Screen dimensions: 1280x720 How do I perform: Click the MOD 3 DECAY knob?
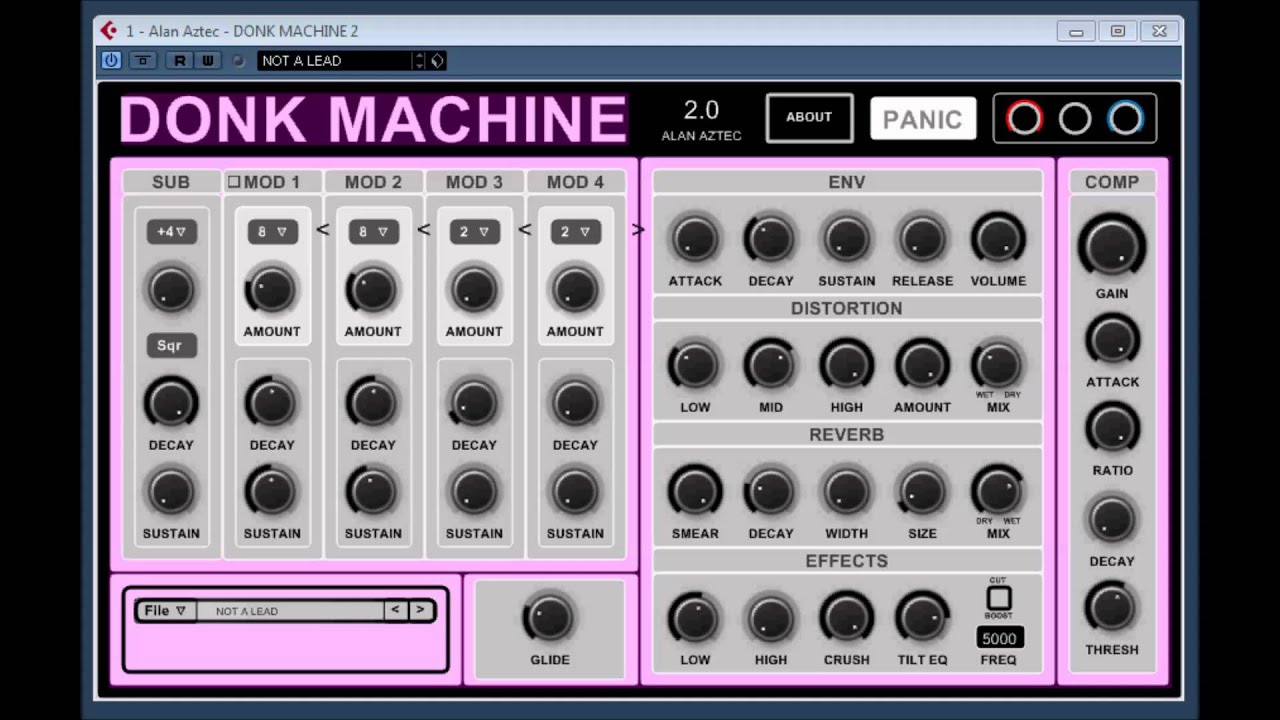pos(474,403)
